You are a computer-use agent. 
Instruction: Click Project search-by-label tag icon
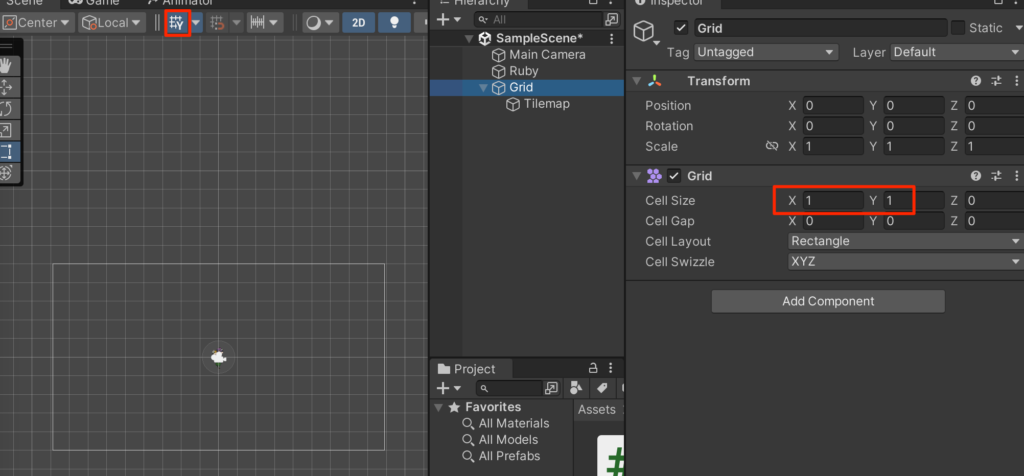601,389
